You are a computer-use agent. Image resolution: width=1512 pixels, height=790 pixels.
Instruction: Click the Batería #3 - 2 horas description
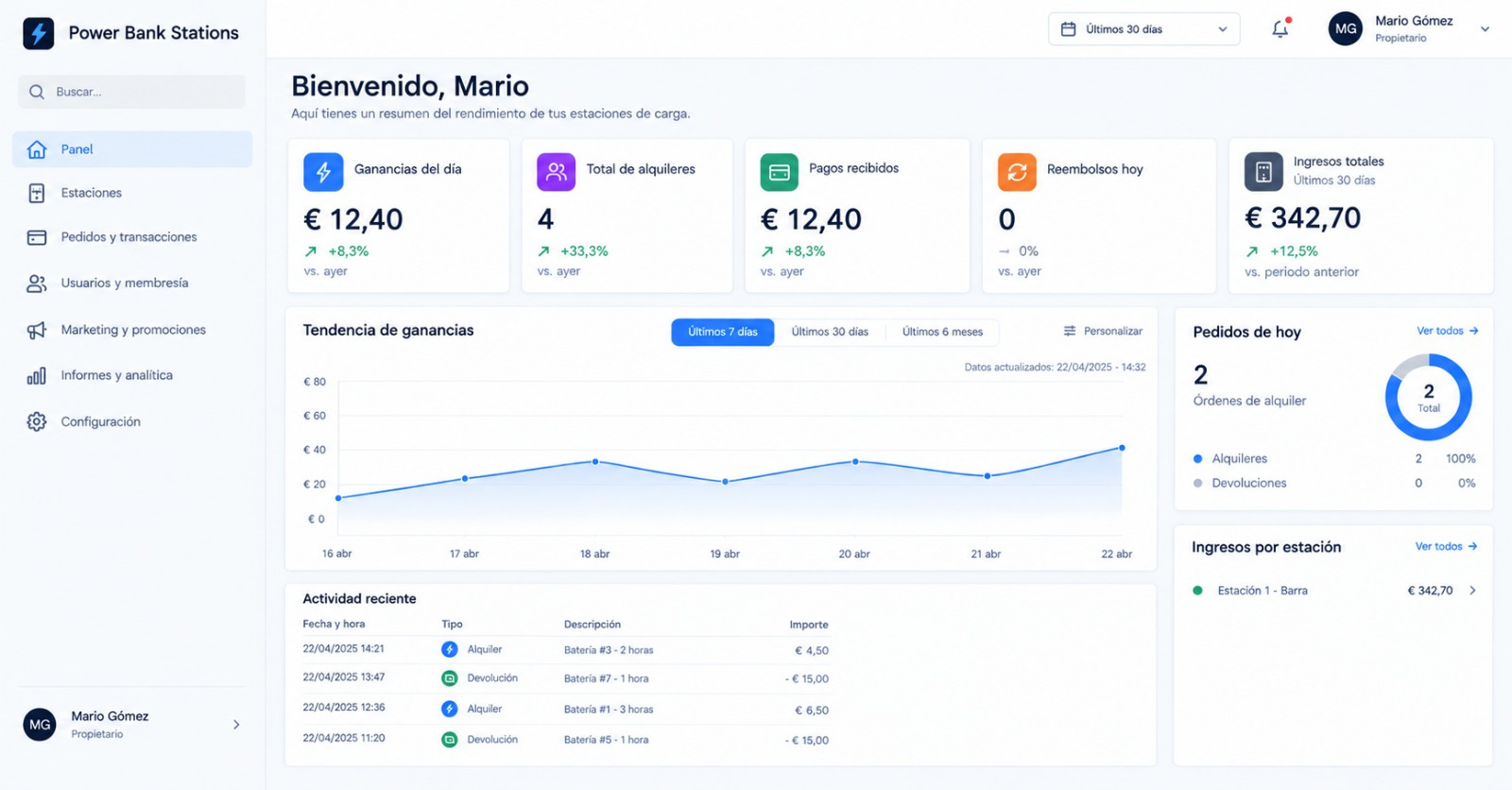click(609, 650)
